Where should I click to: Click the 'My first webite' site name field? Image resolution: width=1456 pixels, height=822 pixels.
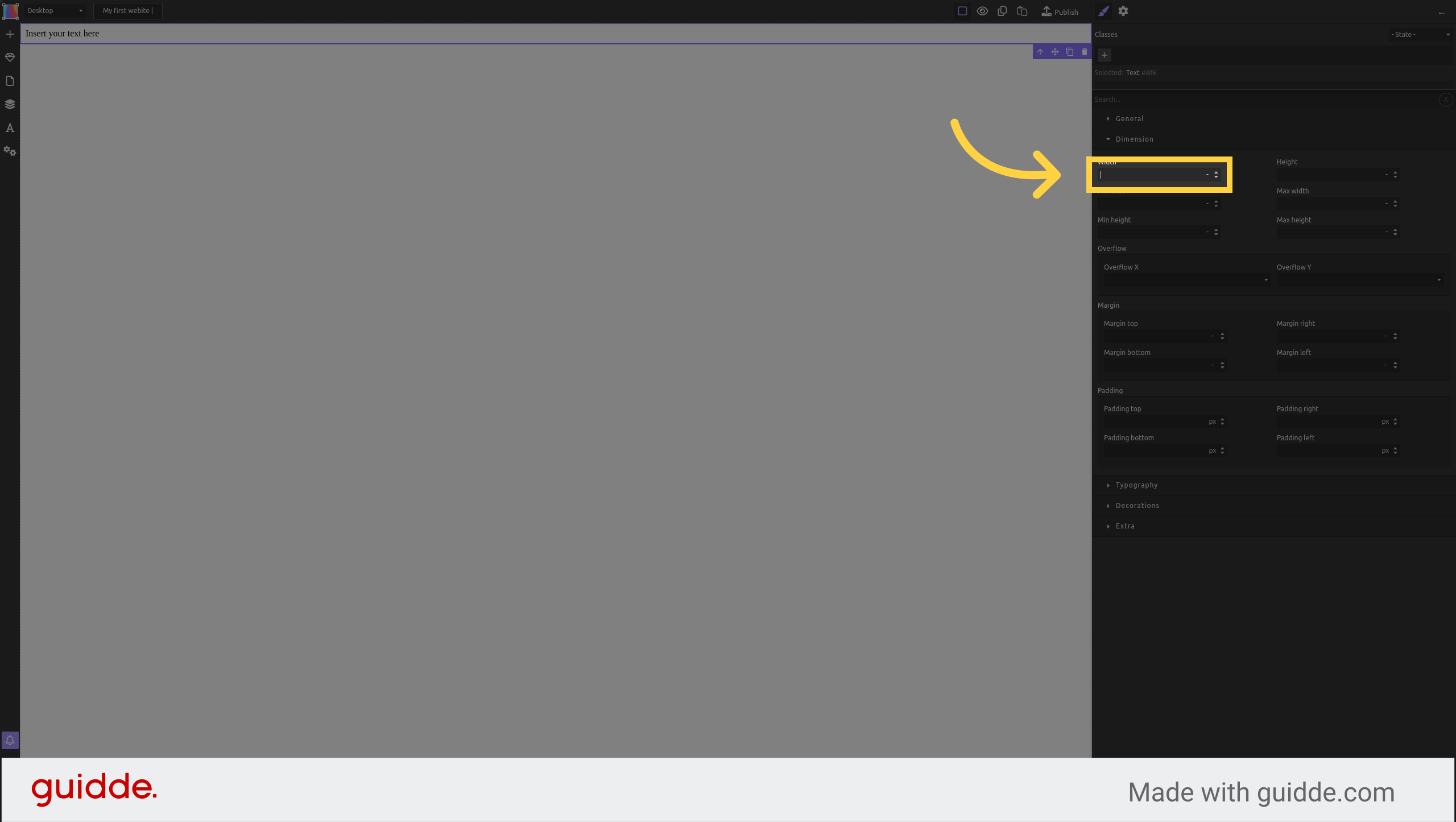tap(128, 11)
